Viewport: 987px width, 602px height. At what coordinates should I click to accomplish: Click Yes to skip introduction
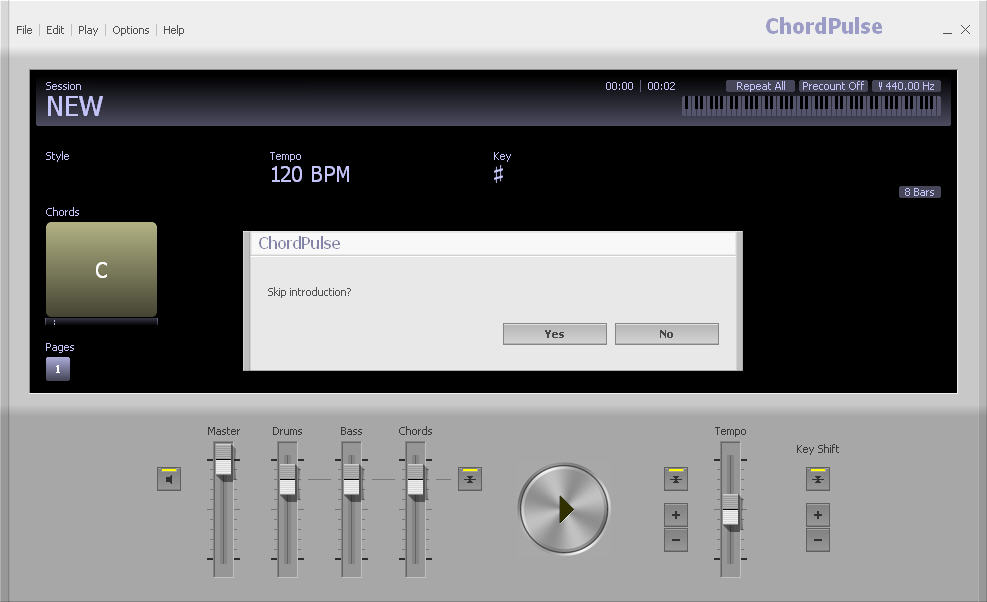coord(554,334)
